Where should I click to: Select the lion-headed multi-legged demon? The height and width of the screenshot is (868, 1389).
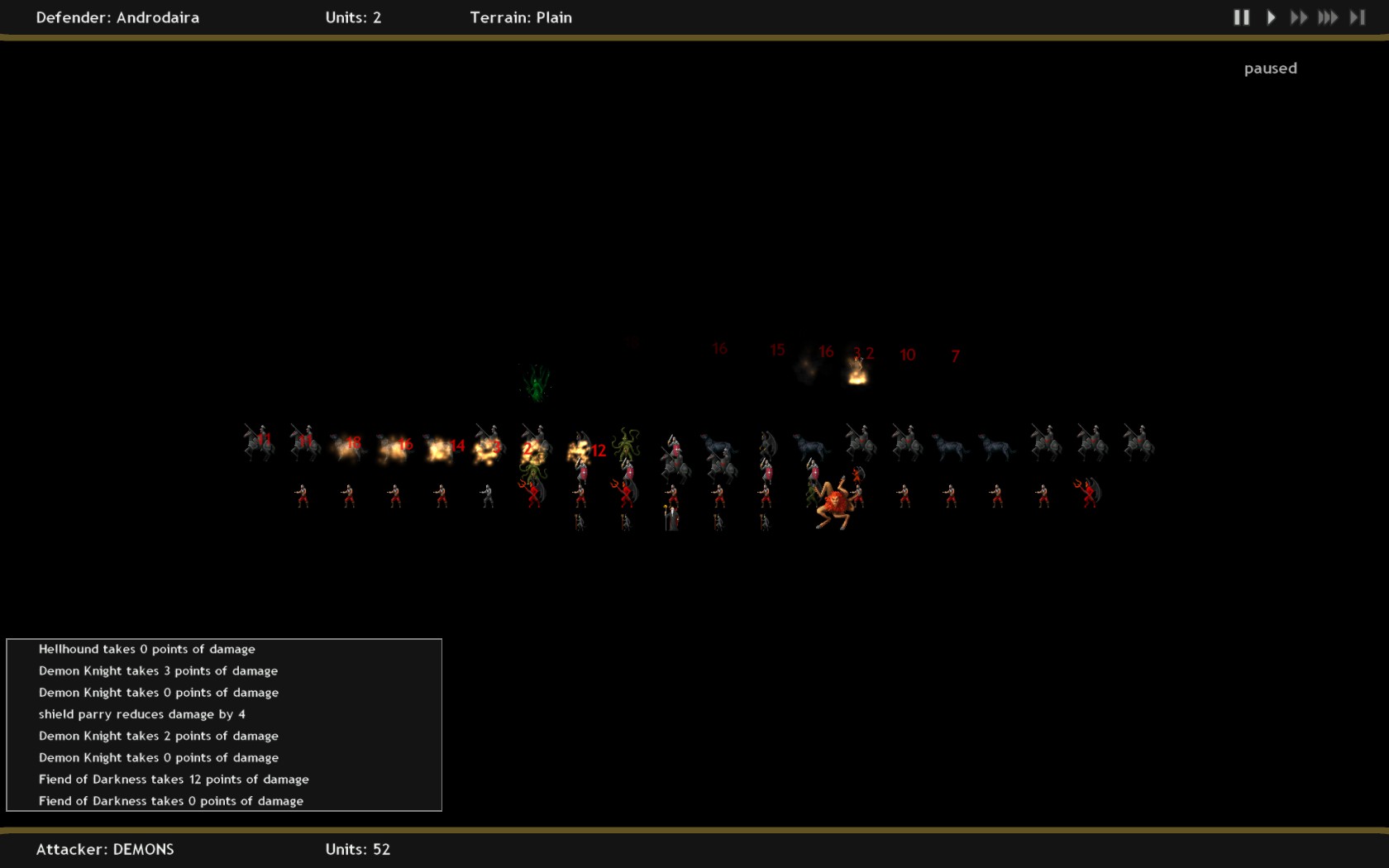coord(834,503)
